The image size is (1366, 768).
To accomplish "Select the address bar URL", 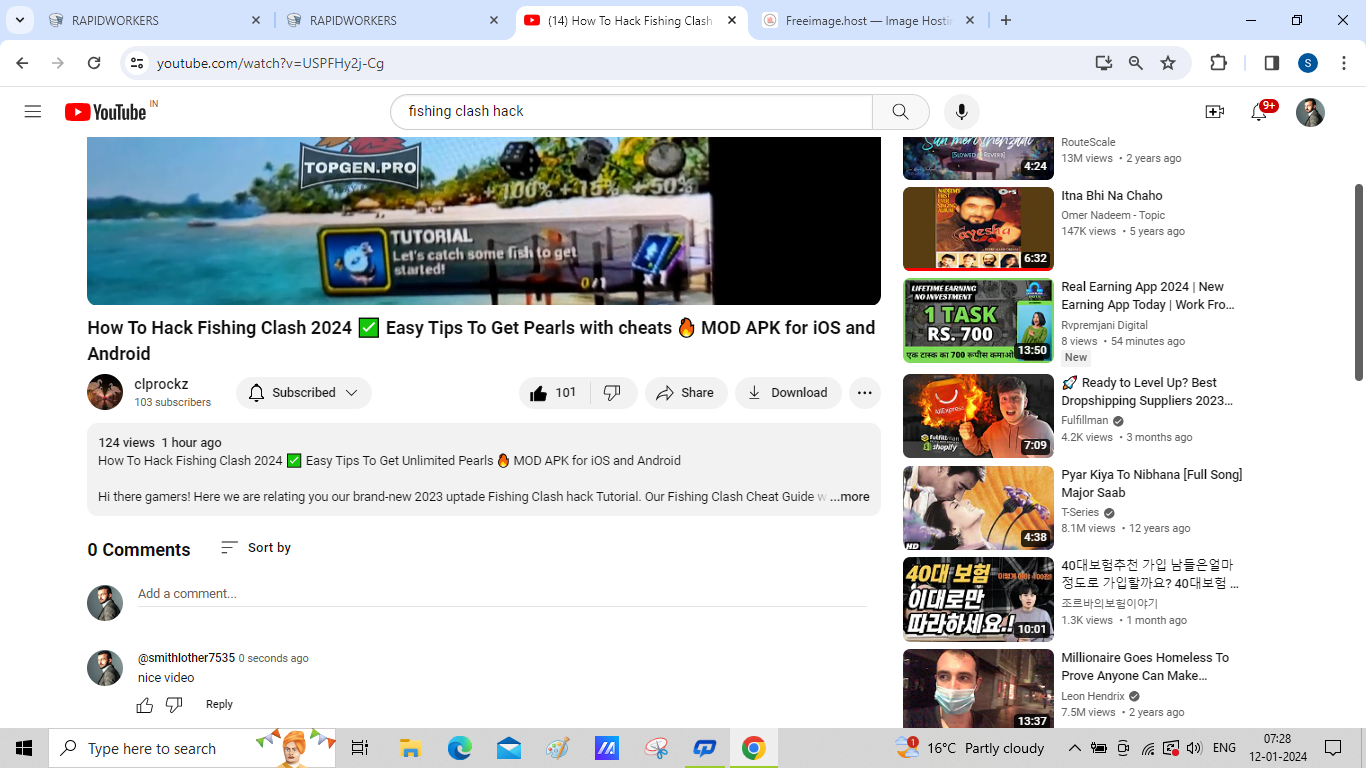I will pos(270,63).
